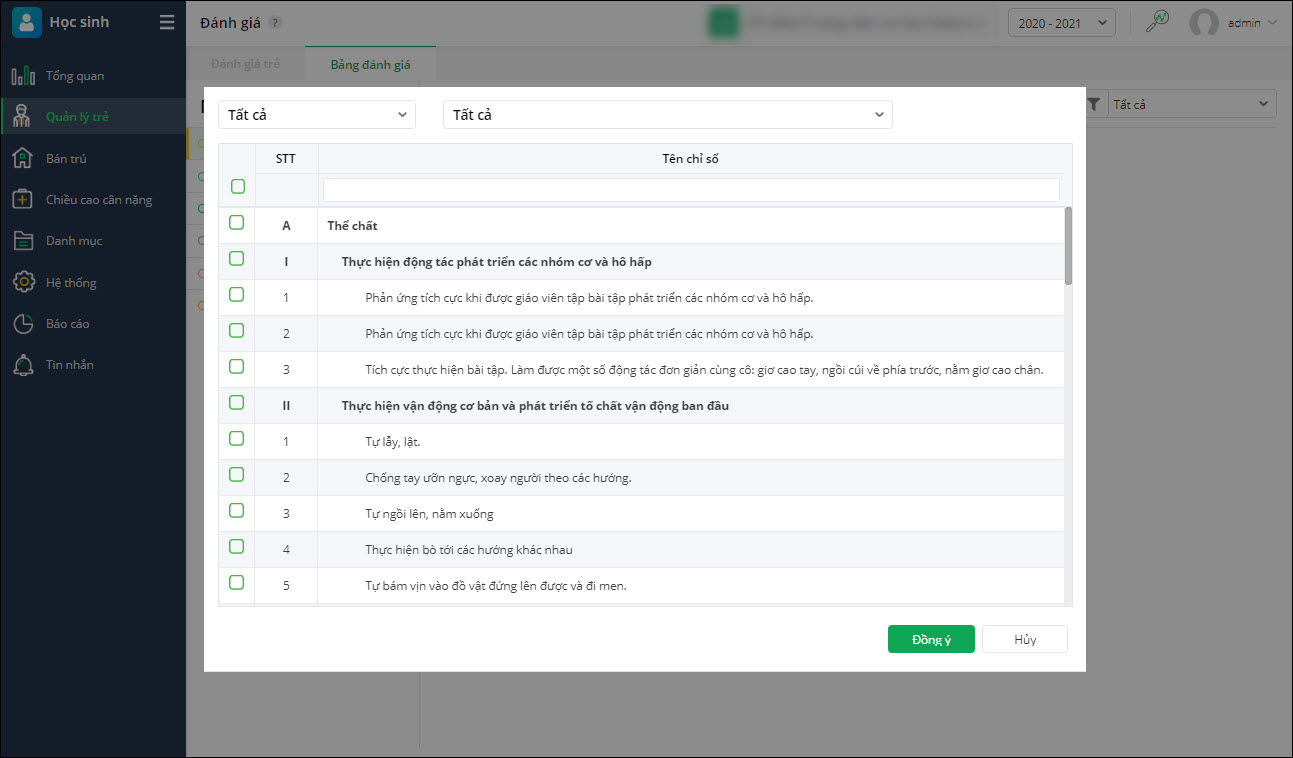This screenshot has height=758, width=1293.
Task: Click the filter funnel icon
Action: [1095, 104]
